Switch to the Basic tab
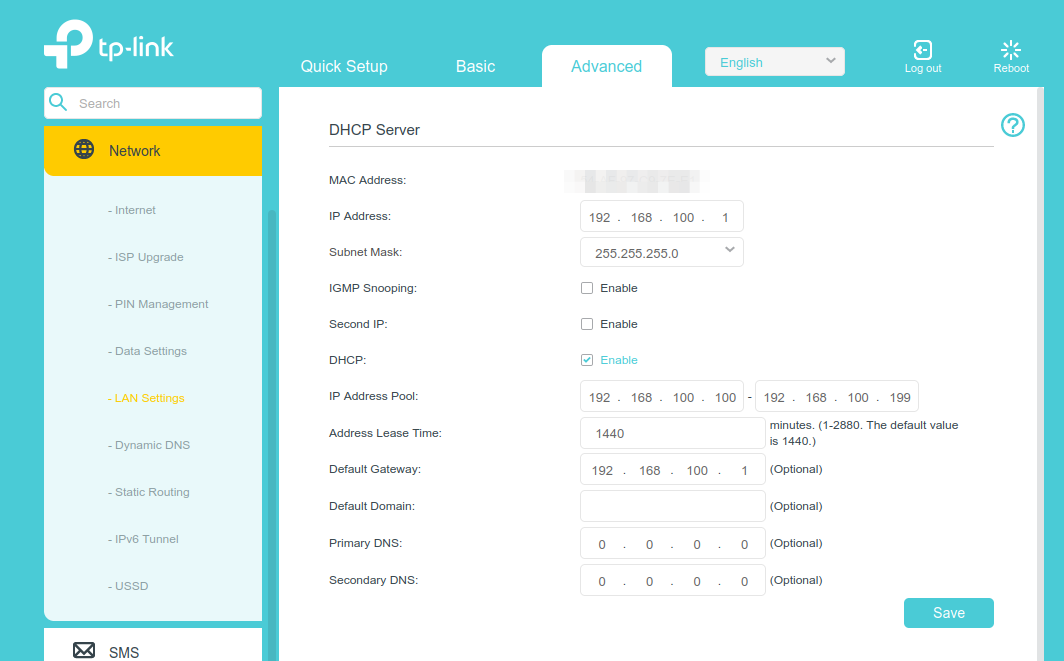Screen dimensions: 1064x661 (476, 67)
